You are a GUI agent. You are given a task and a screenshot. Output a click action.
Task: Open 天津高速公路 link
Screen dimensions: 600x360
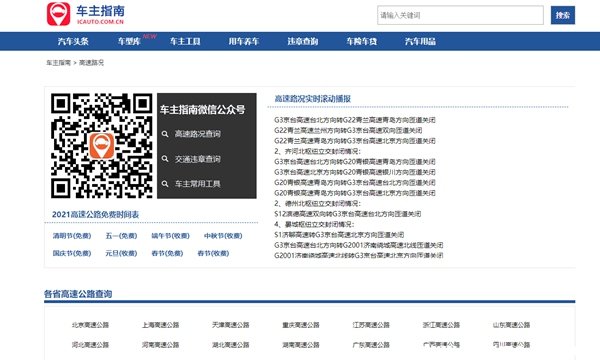[x=230, y=325]
